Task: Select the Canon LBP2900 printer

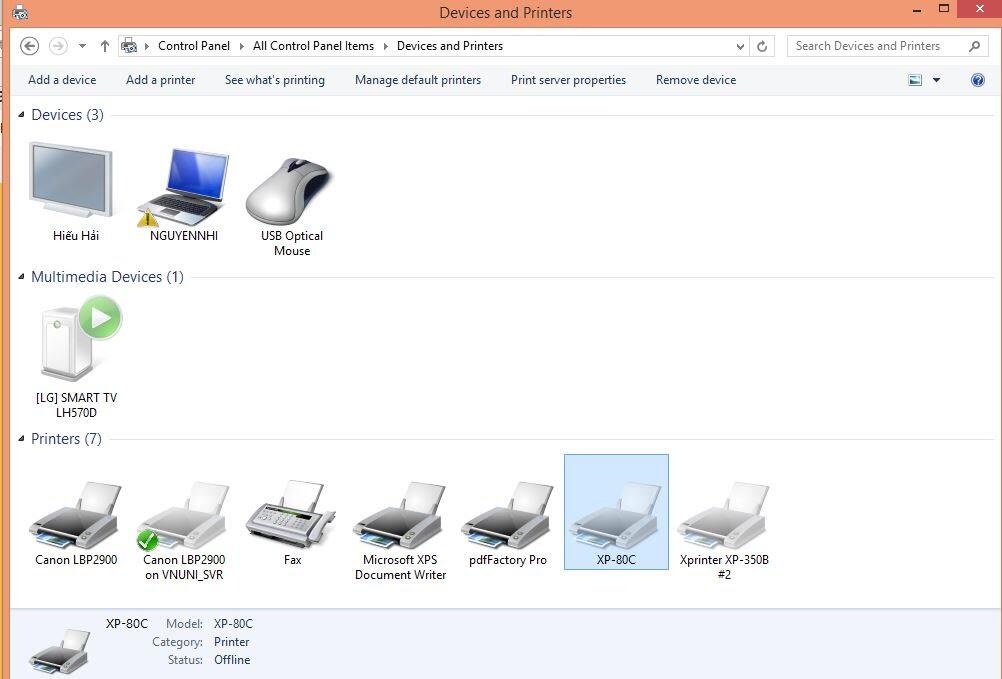Action: pyautogui.click(x=76, y=524)
